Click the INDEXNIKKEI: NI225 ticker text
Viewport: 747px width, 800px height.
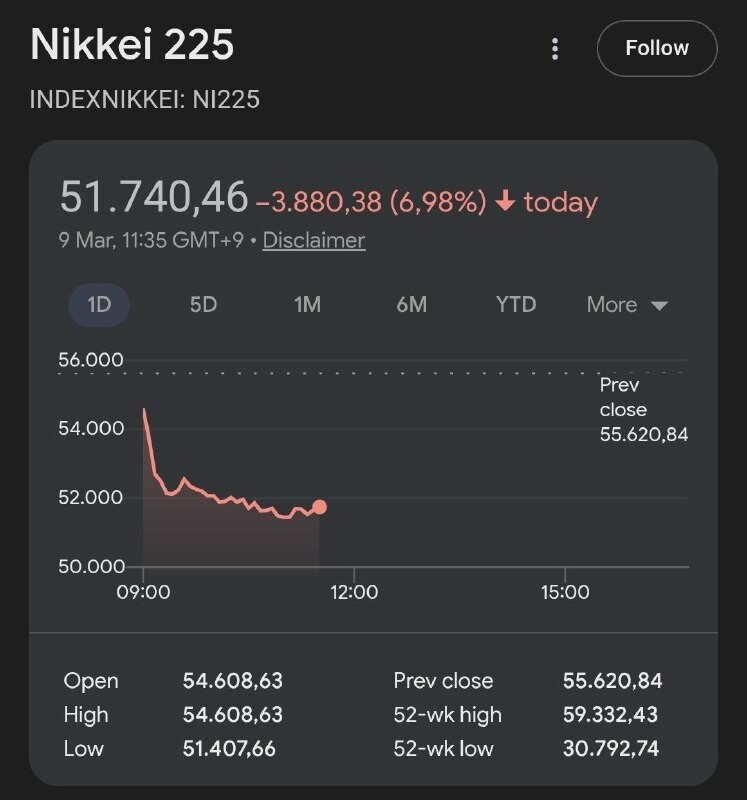coord(146,100)
